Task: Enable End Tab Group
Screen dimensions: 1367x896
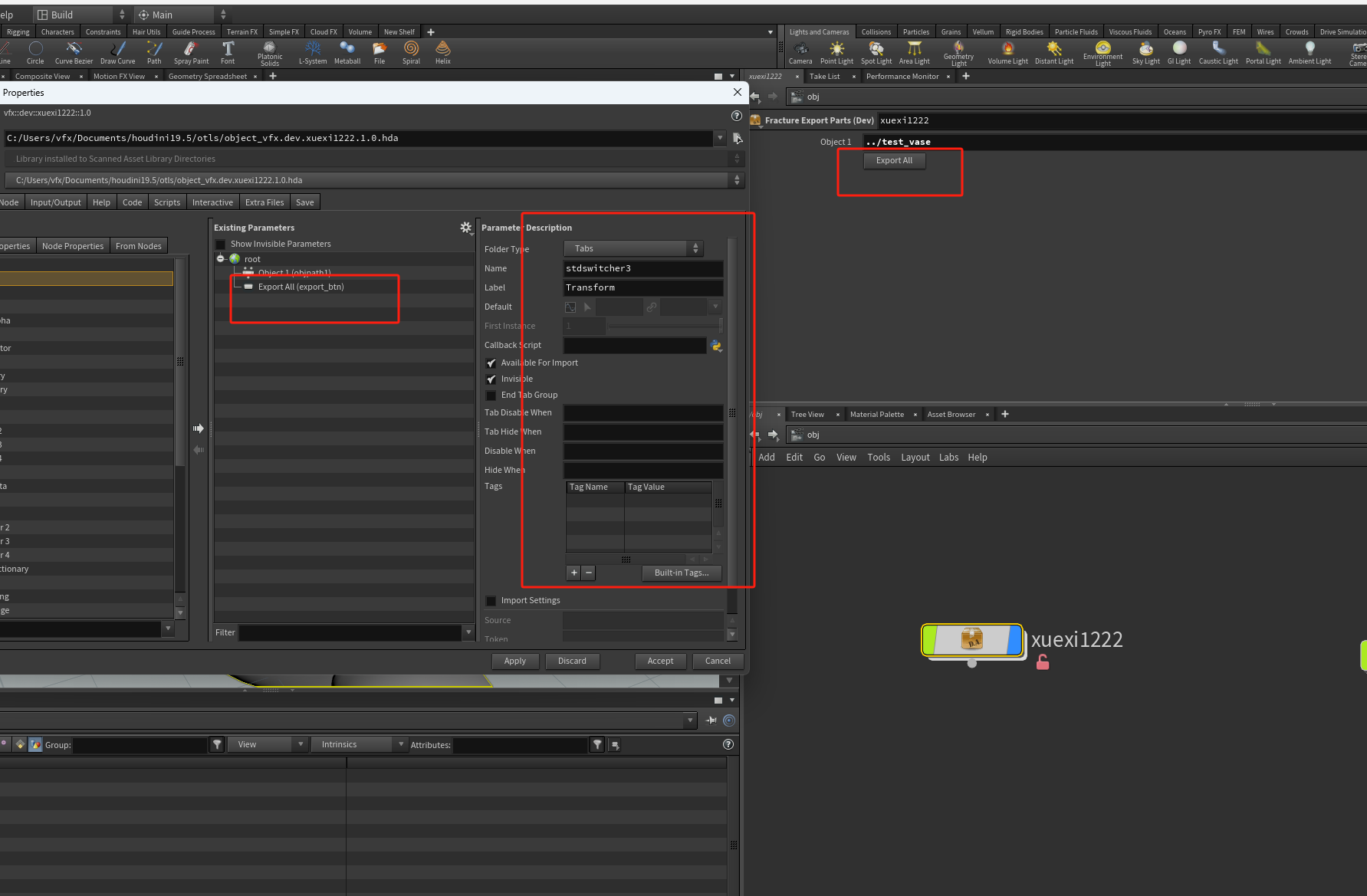Action: coord(491,395)
